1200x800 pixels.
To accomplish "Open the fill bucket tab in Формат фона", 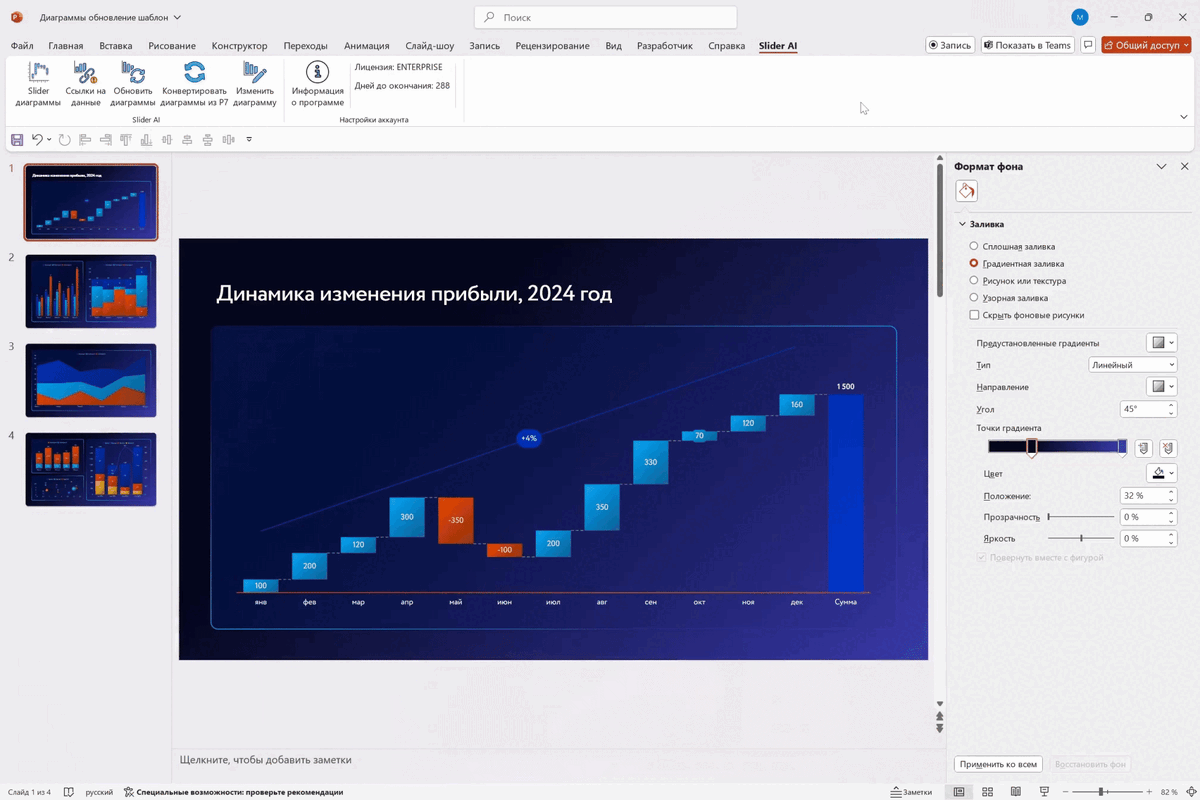I will click(966, 191).
